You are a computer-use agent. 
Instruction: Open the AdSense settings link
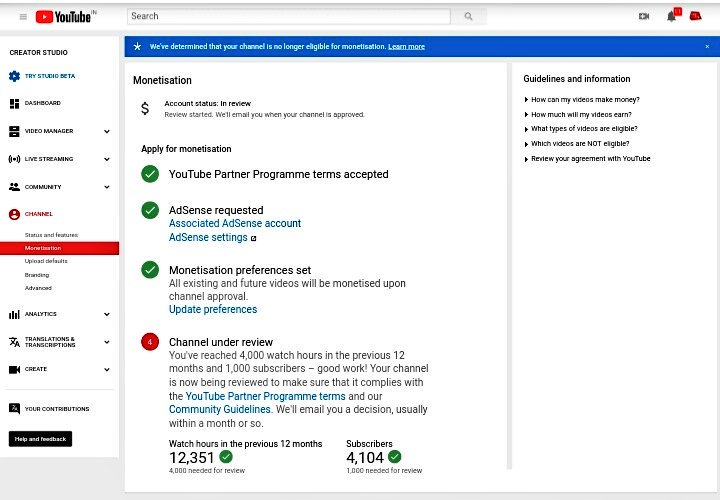click(x=208, y=237)
